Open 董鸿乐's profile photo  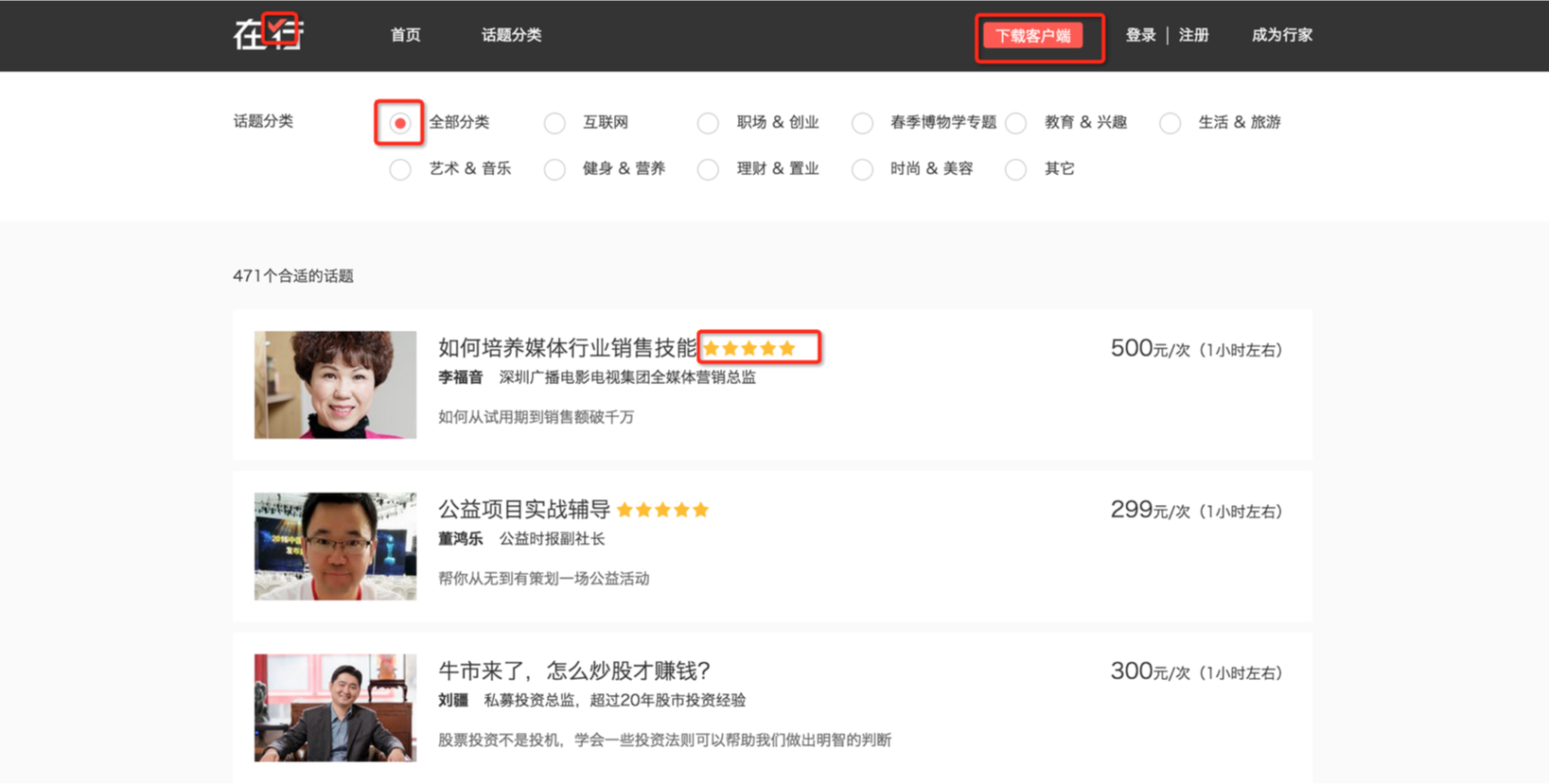coord(335,546)
